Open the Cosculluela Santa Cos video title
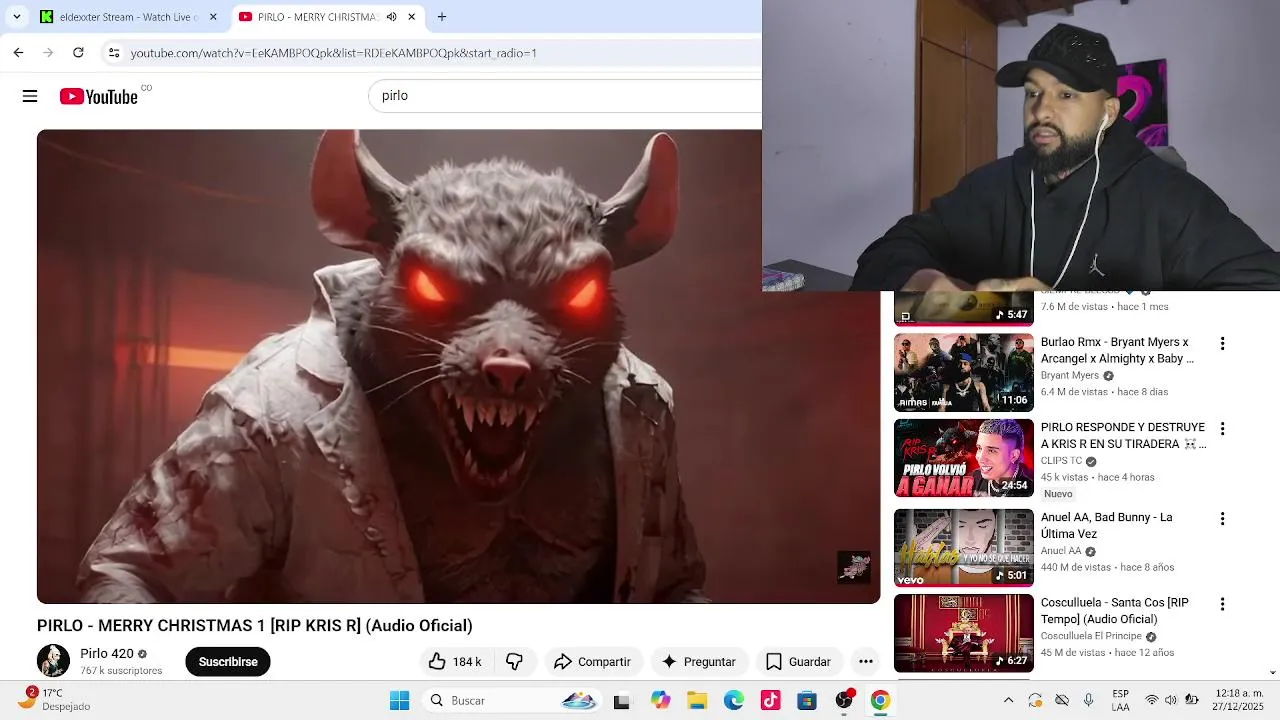This screenshot has height=720, width=1280. (1115, 611)
